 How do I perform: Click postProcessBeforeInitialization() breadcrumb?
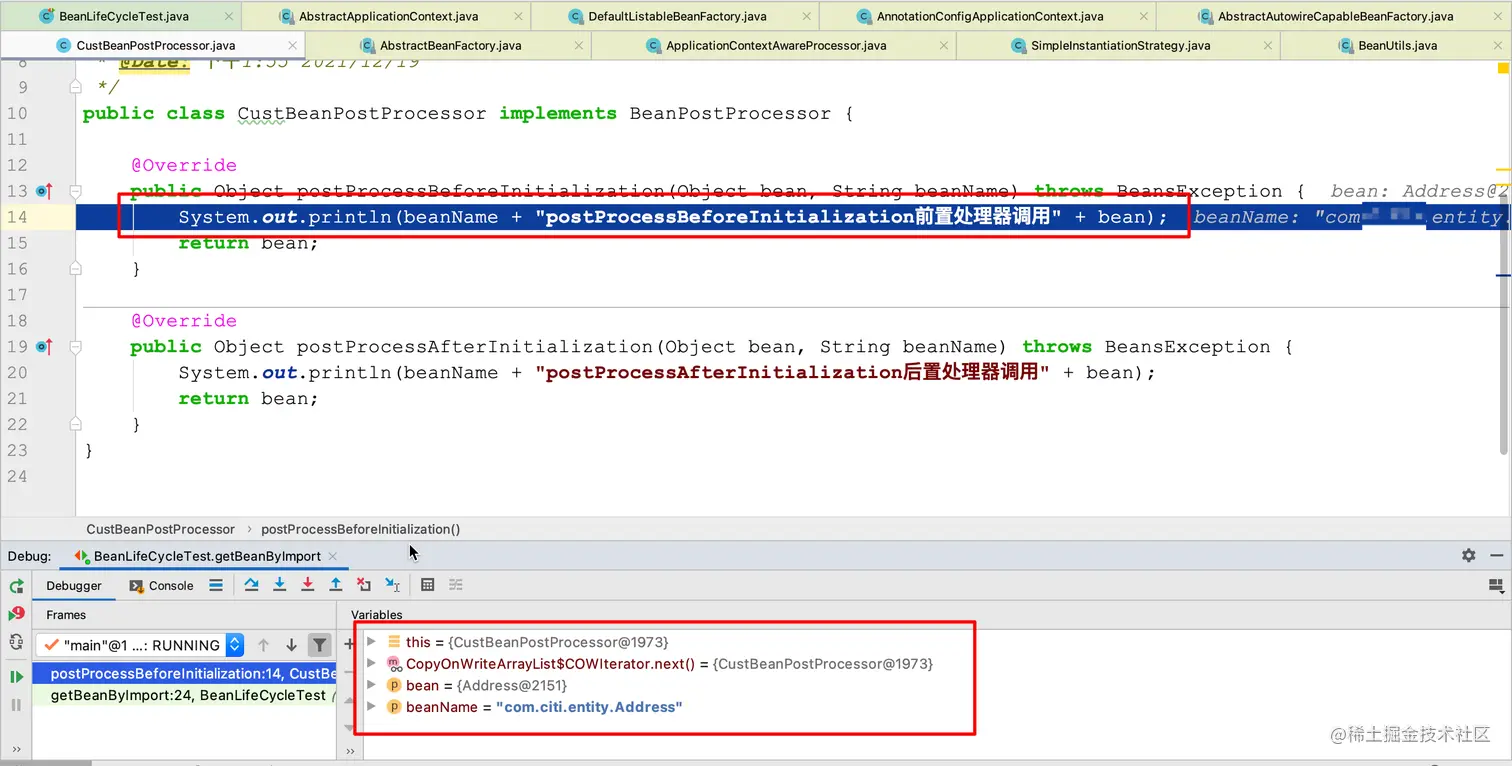tap(360, 529)
